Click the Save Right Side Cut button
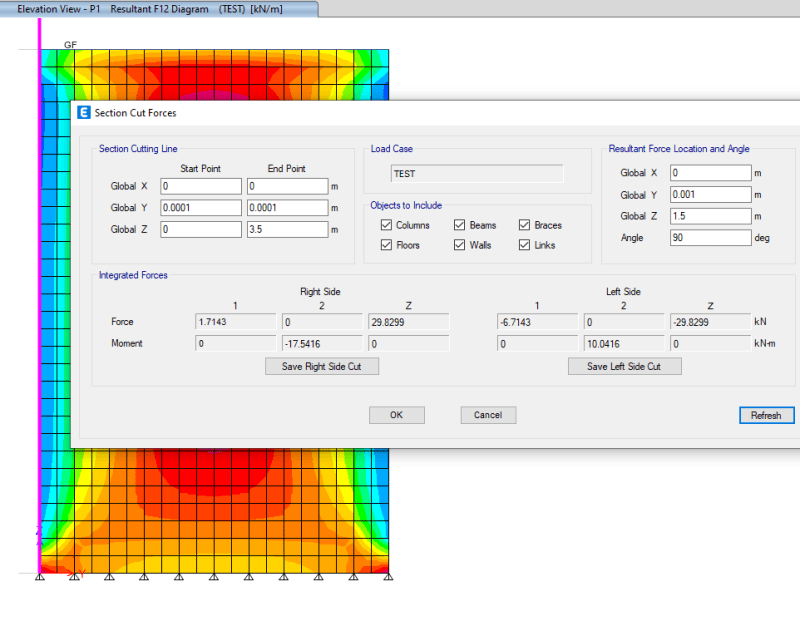The height and width of the screenshot is (621, 800). pyautogui.click(x=321, y=366)
